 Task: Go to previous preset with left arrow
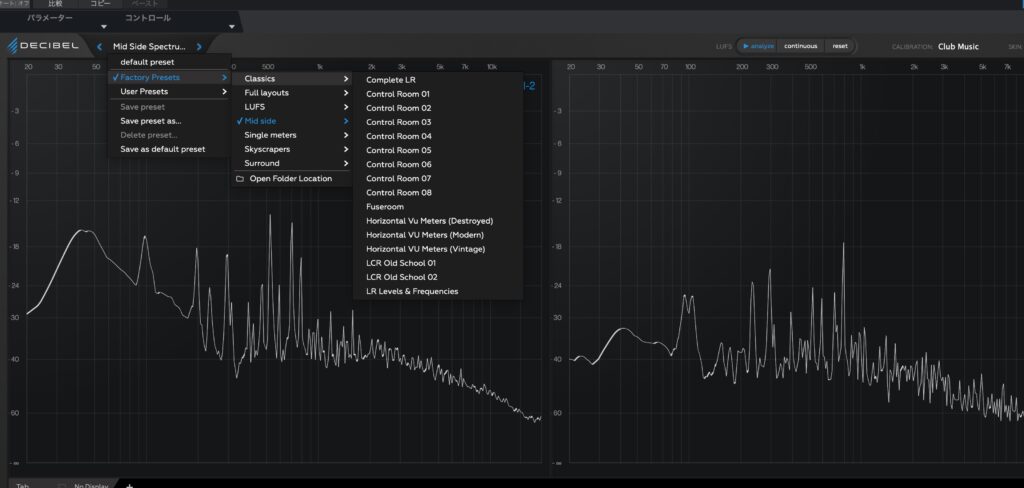(x=100, y=46)
